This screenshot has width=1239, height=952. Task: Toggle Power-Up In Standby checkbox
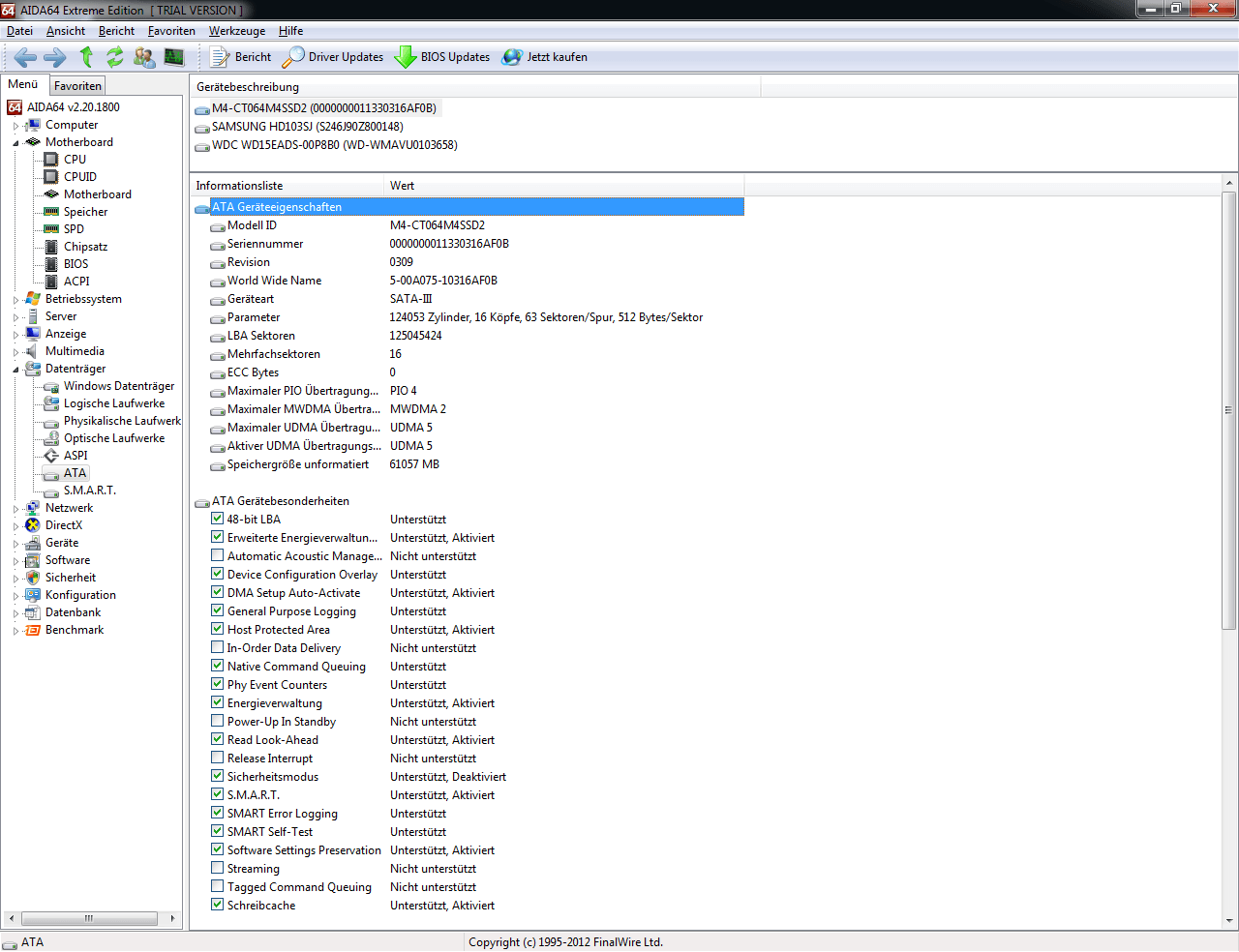click(218, 721)
